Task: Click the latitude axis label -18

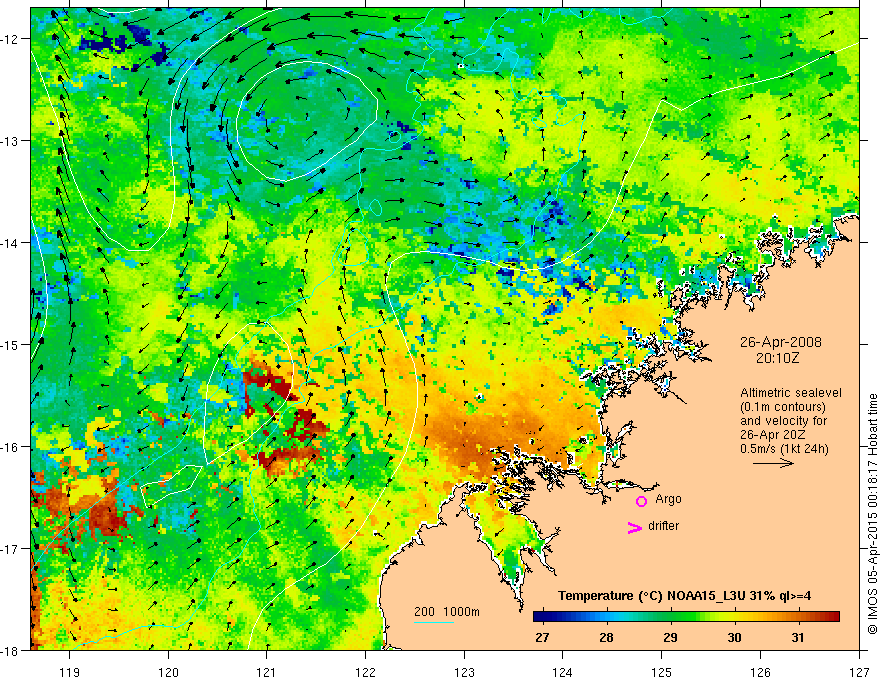Action: pyautogui.click(x=11, y=650)
